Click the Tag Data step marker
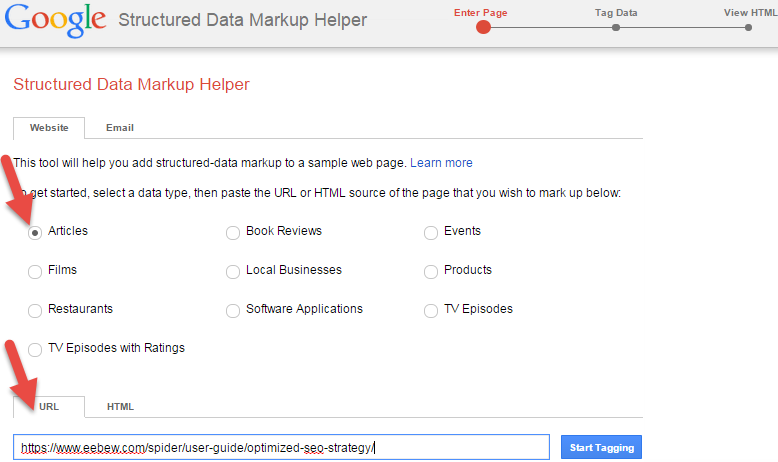This screenshot has width=778, height=462. pyautogui.click(x=616, y=27)
